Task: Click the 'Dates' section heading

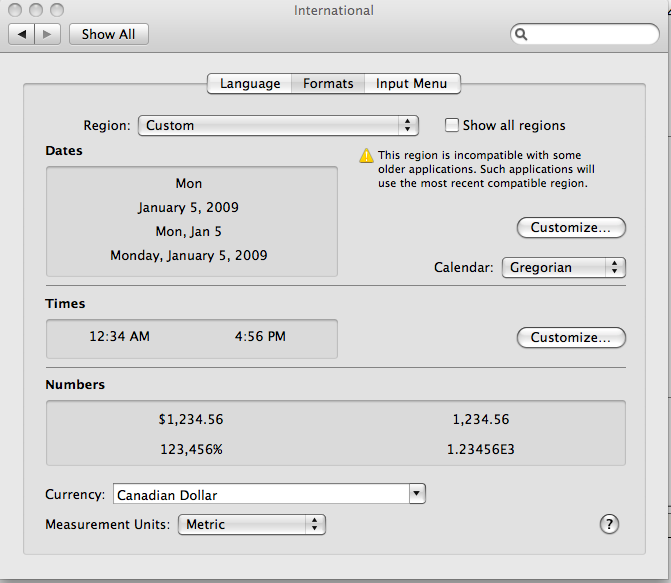Action: click(64, 151)
